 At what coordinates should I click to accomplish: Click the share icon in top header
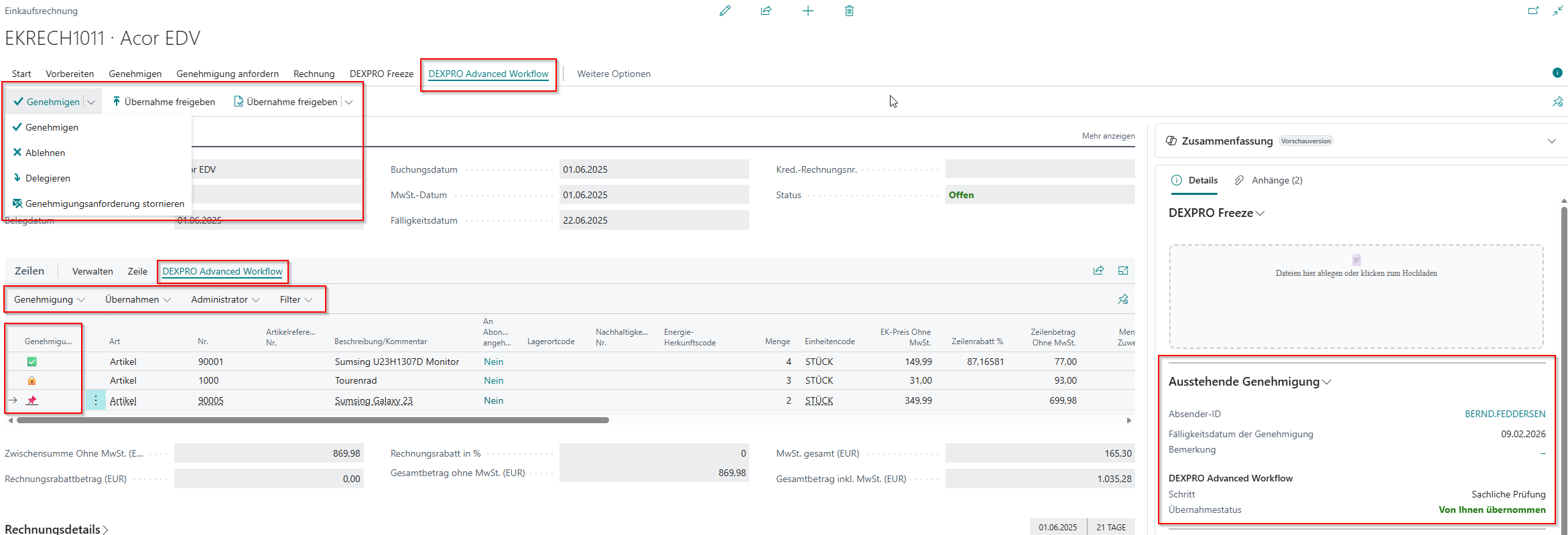pos(766,11)
